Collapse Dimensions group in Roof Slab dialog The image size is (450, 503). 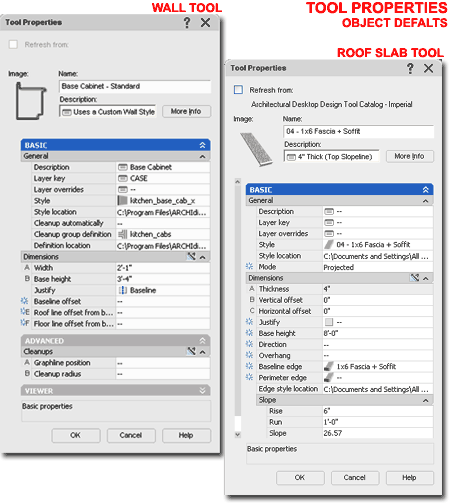tap(426, 278)
